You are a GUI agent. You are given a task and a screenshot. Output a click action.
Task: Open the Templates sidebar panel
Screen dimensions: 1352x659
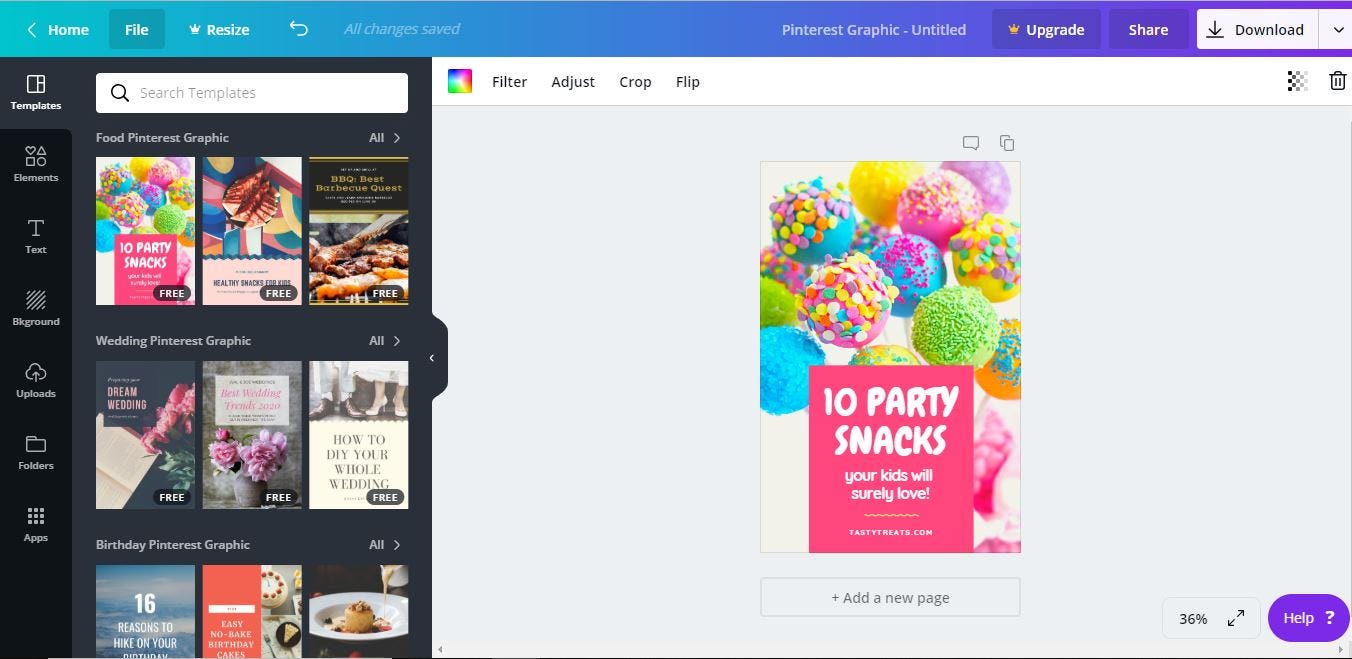tap(36, 92)
